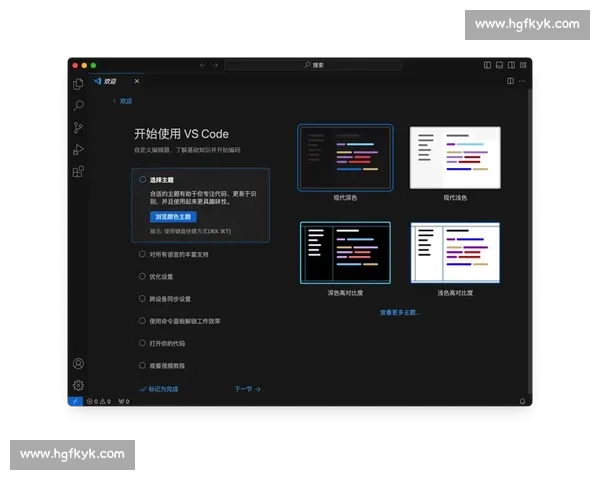Choose the 浅色高对比度 theme thumbnail

pyautogui.click(x=455, y=252)
